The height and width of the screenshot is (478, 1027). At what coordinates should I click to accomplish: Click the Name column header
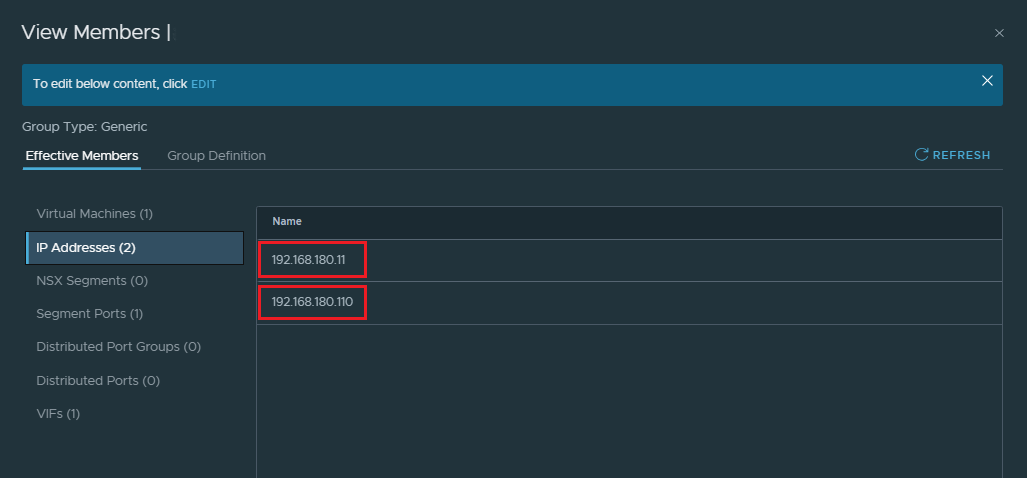pos(287,222)
